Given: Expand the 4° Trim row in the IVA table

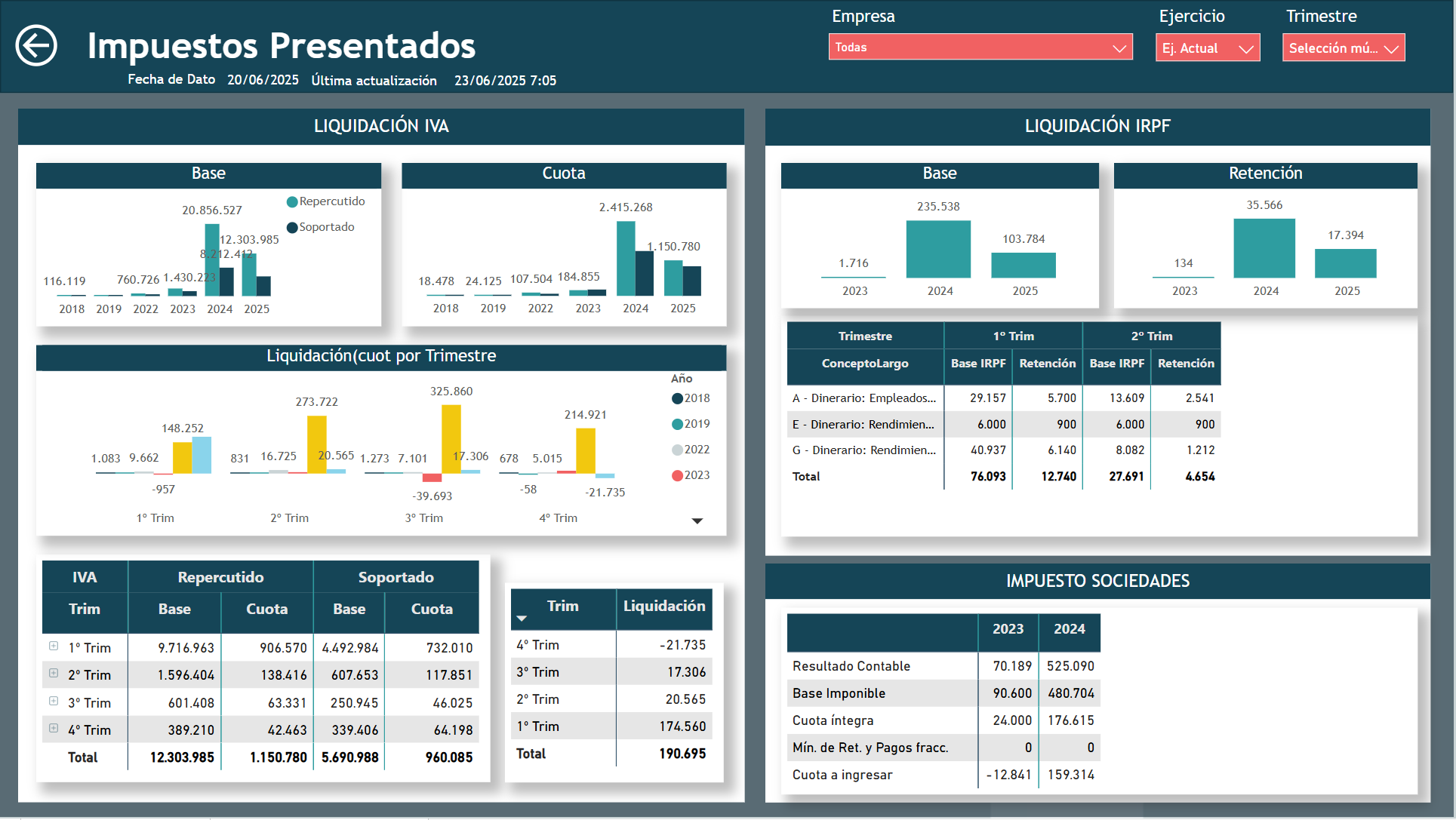Looking at the screenshot, I should (x=53, y=729).
